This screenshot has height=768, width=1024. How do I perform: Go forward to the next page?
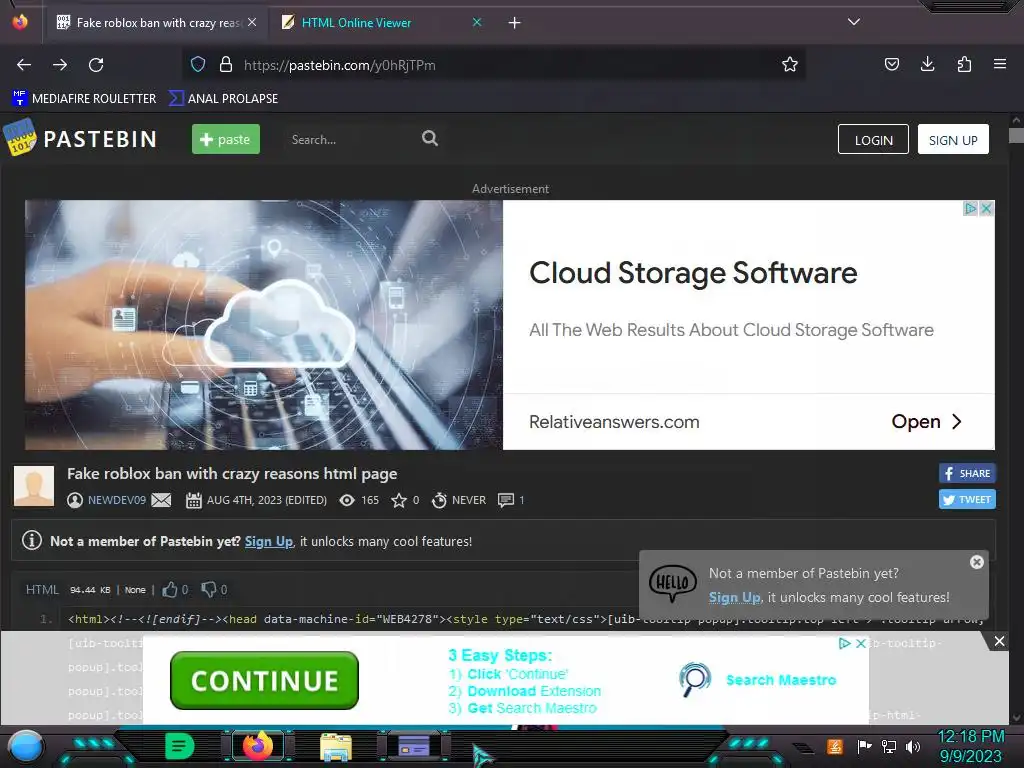tap(60, 65)
